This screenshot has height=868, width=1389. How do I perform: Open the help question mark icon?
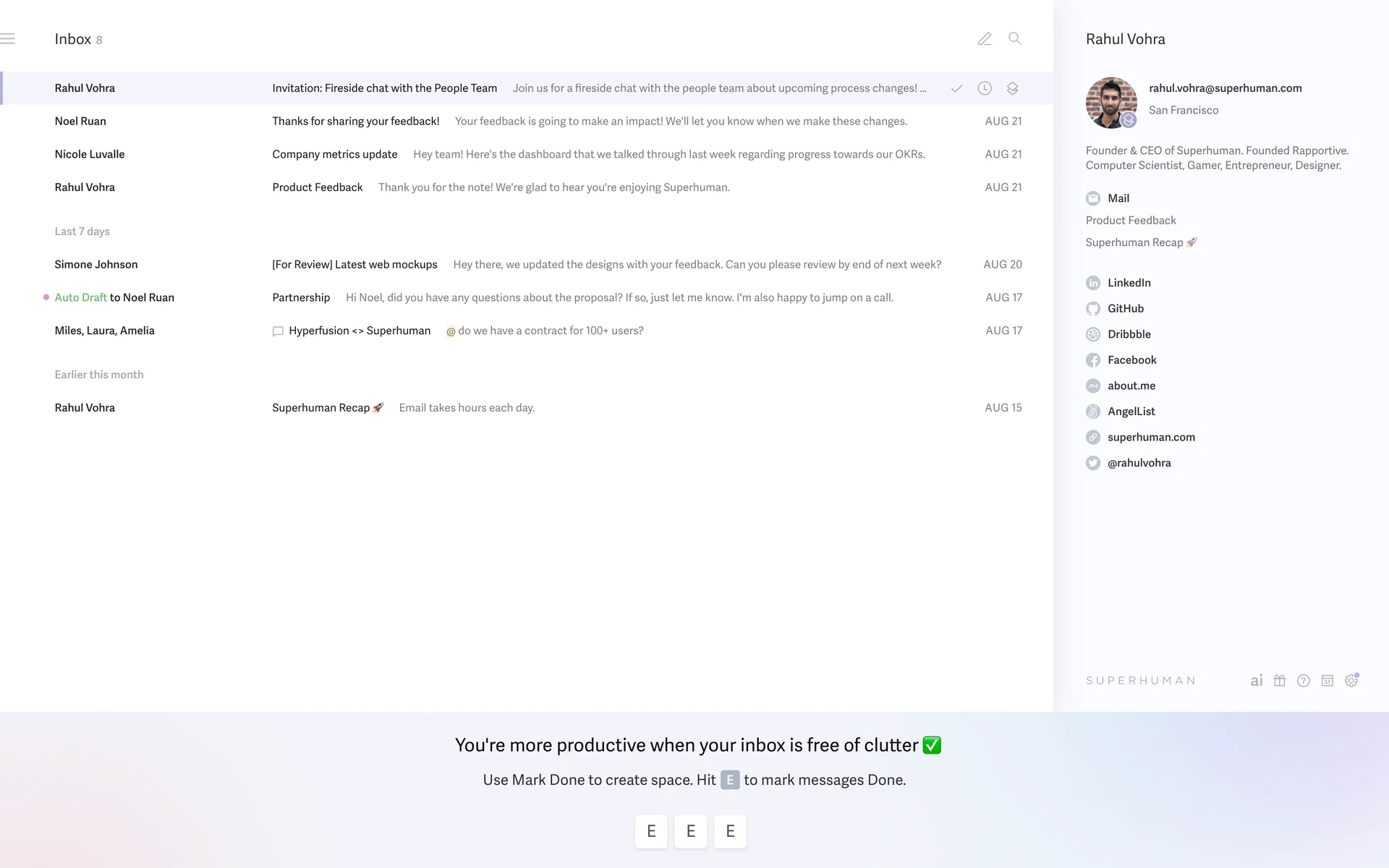pos(1304,681)
